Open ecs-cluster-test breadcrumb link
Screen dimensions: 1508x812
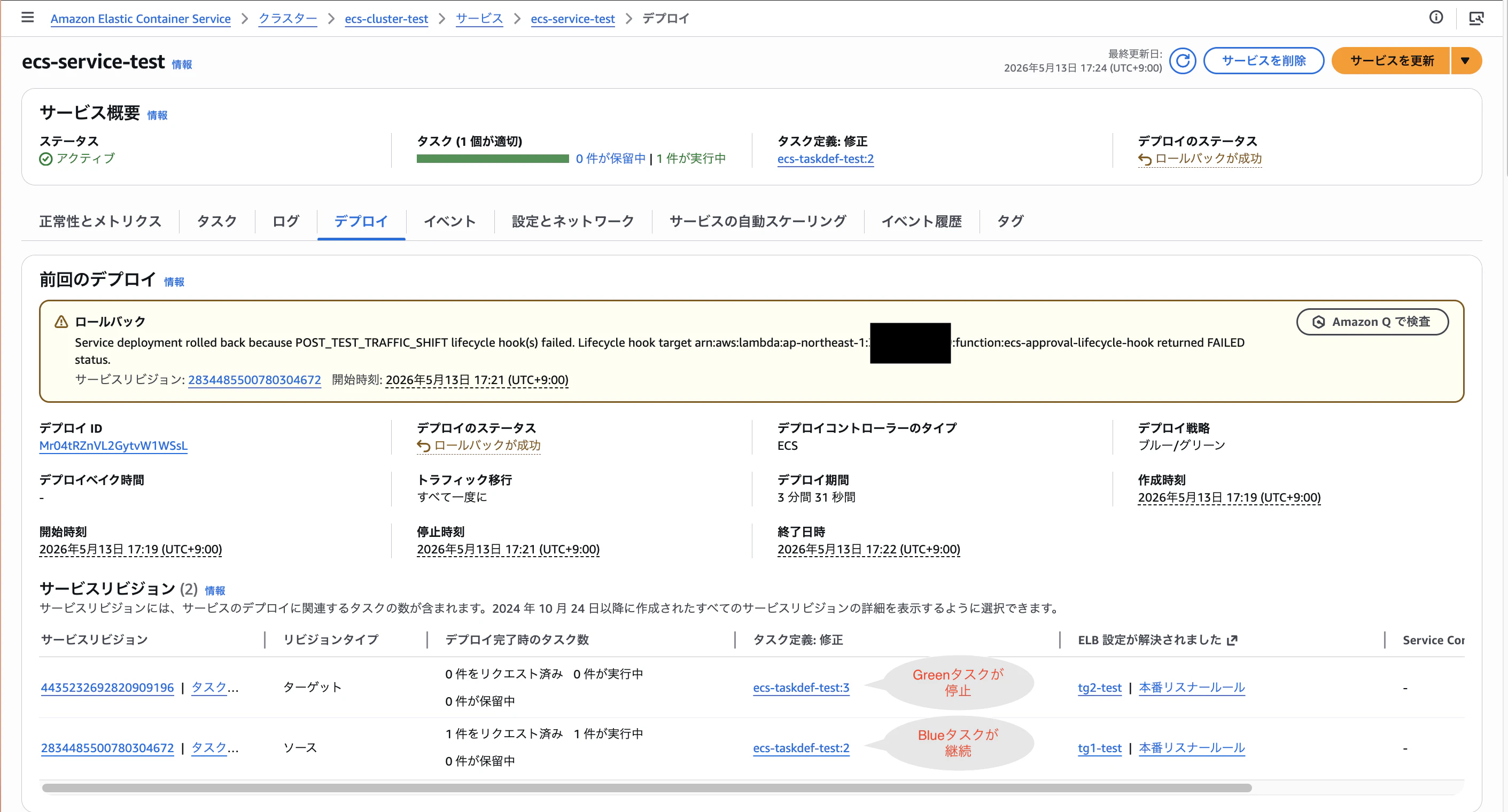tap(386, 19)
